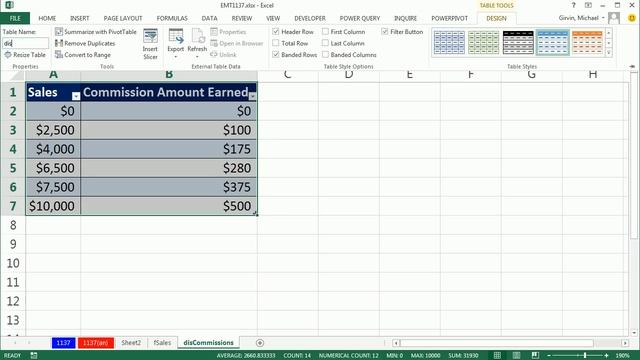Switch to Sheet2 tab
Viewport: 640px width, 360px height.
[131, 343]
